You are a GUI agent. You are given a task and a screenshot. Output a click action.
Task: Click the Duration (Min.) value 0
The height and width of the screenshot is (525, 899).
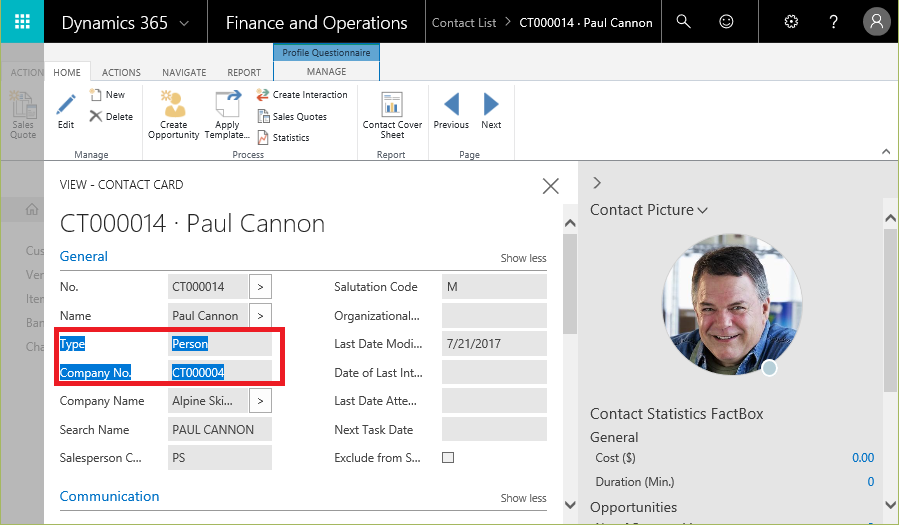(x=870, y=481)
